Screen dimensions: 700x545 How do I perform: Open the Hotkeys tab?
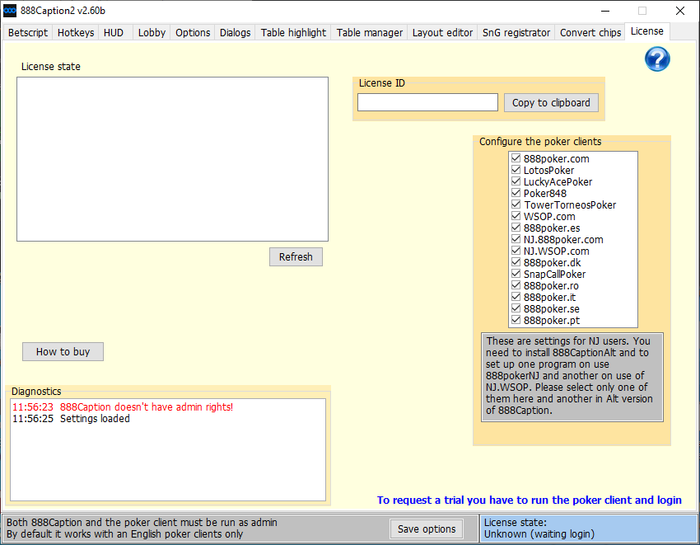[75, 33]
